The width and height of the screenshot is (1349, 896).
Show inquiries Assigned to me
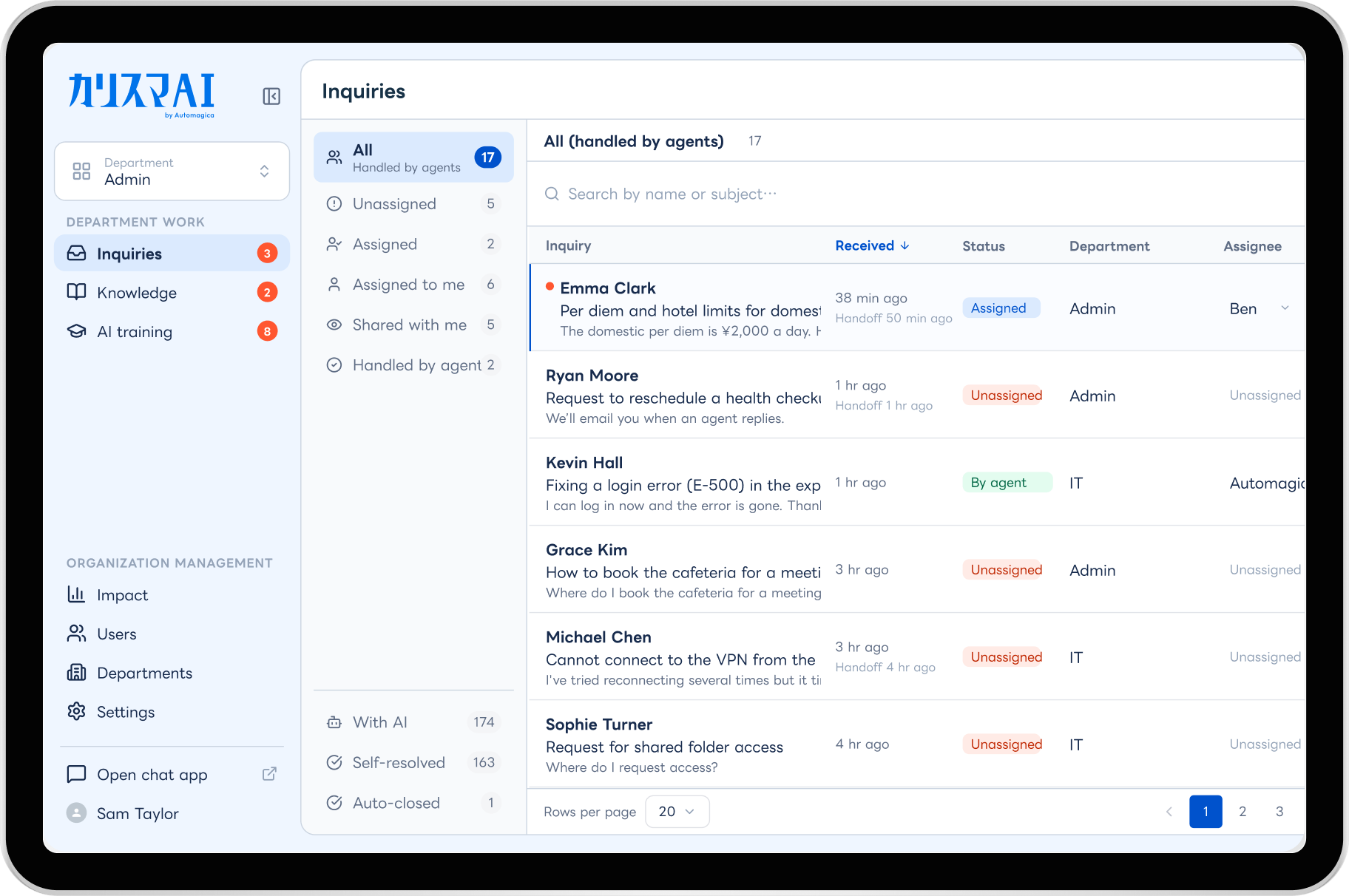click(413, 285)
